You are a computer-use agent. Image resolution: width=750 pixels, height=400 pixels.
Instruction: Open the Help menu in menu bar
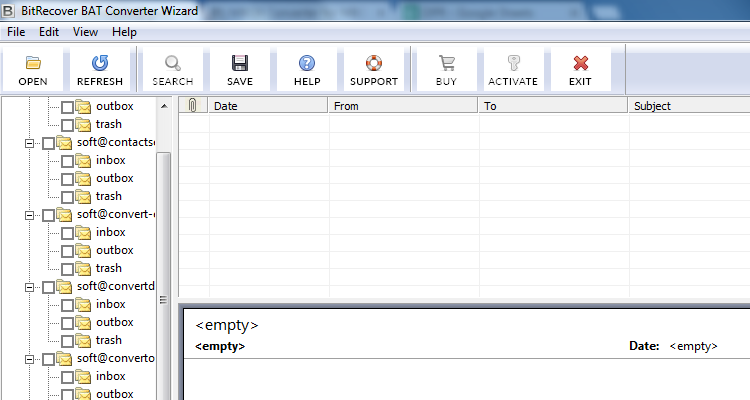click(124, 32)
